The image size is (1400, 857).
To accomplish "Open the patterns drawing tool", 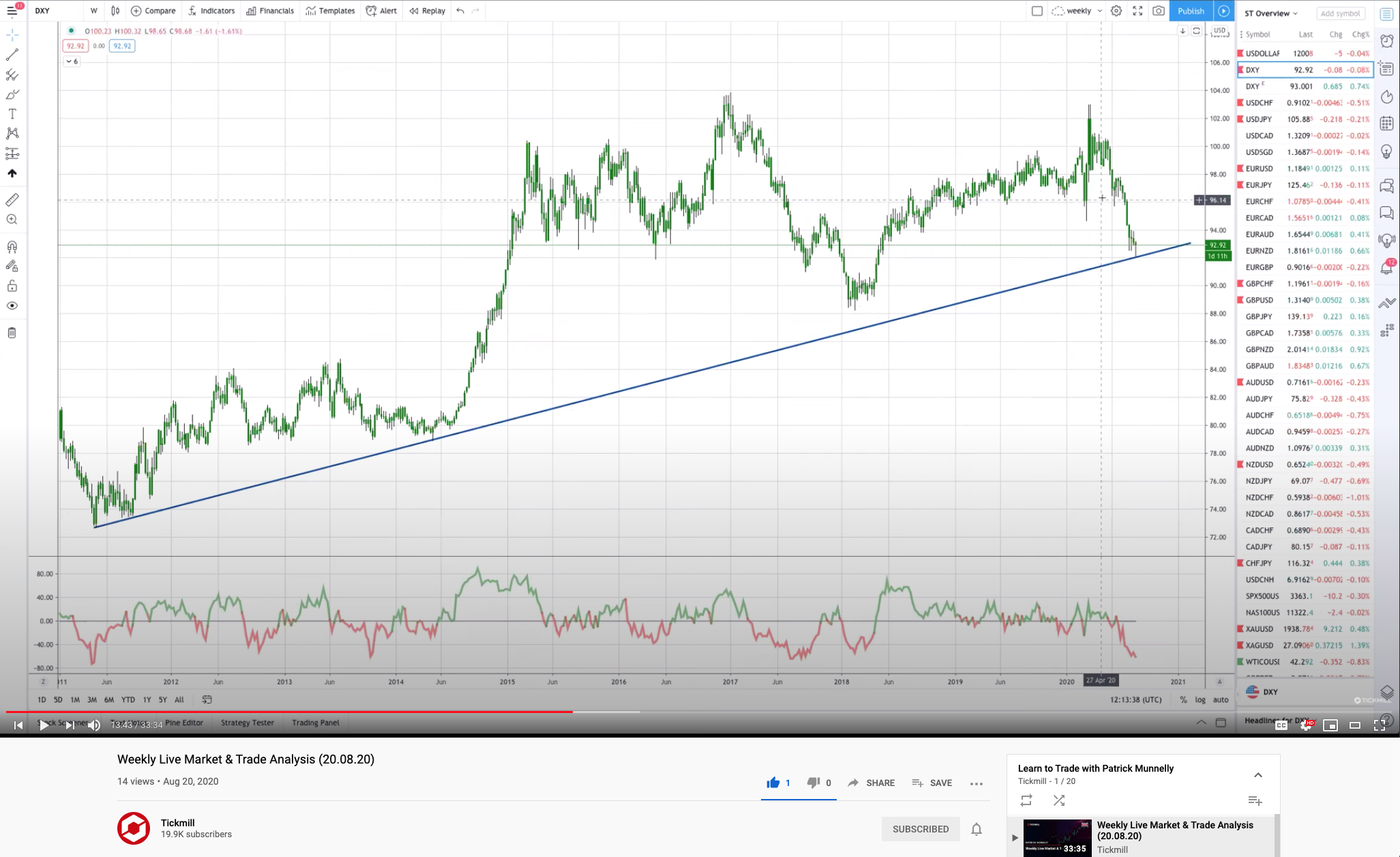I will click(12, 134).
